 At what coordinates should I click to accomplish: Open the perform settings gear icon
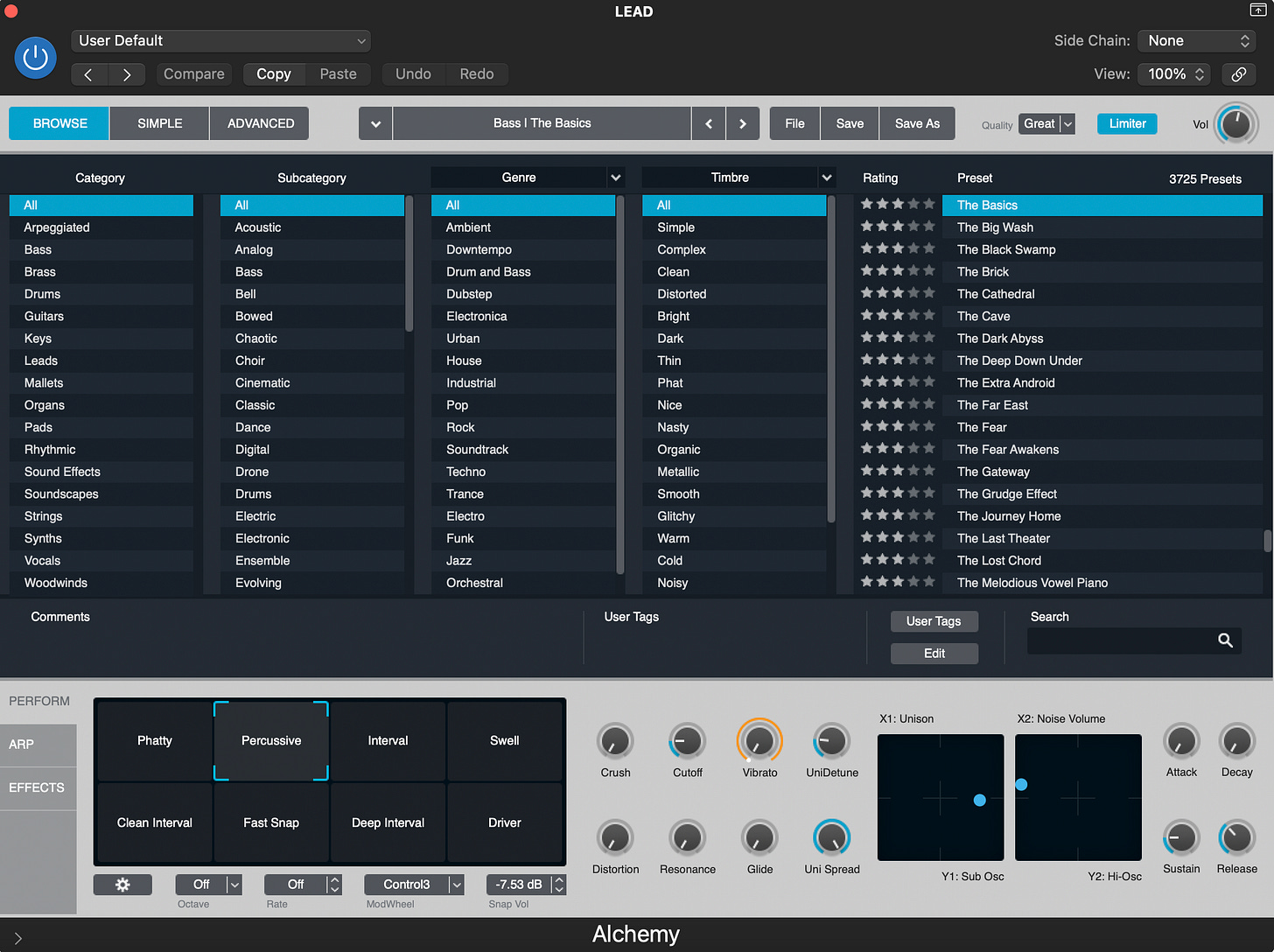[122, 885]
